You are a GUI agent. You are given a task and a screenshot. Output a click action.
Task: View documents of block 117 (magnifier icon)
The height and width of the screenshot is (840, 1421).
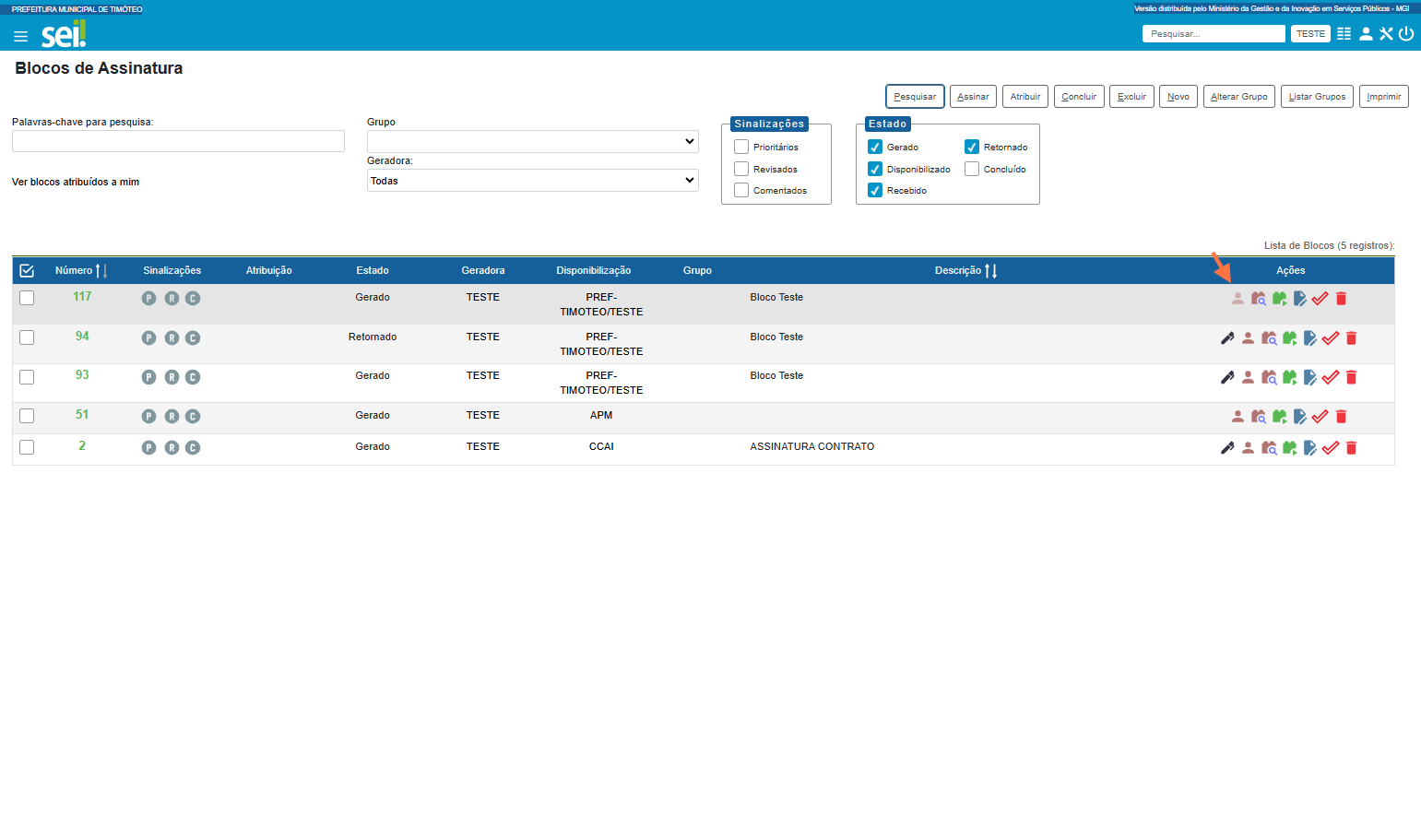click(x=1259, y=299)
